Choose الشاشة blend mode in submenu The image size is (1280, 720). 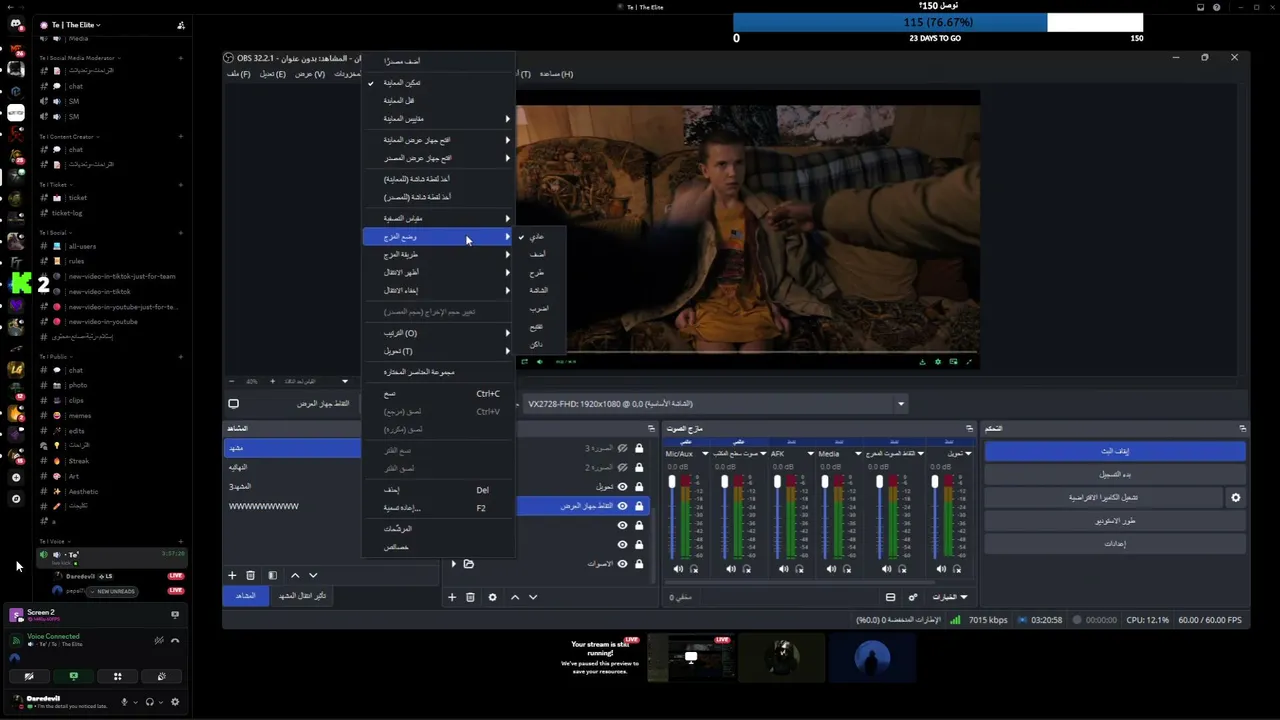pyautogui.click(x=539, y=290)
